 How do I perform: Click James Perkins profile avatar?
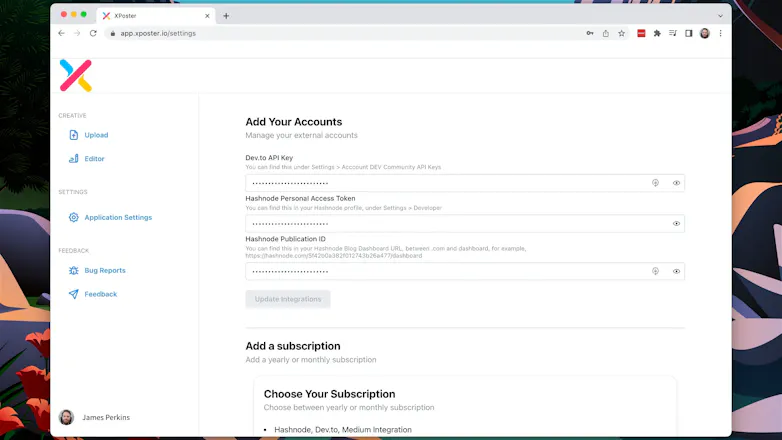point(66,417)
